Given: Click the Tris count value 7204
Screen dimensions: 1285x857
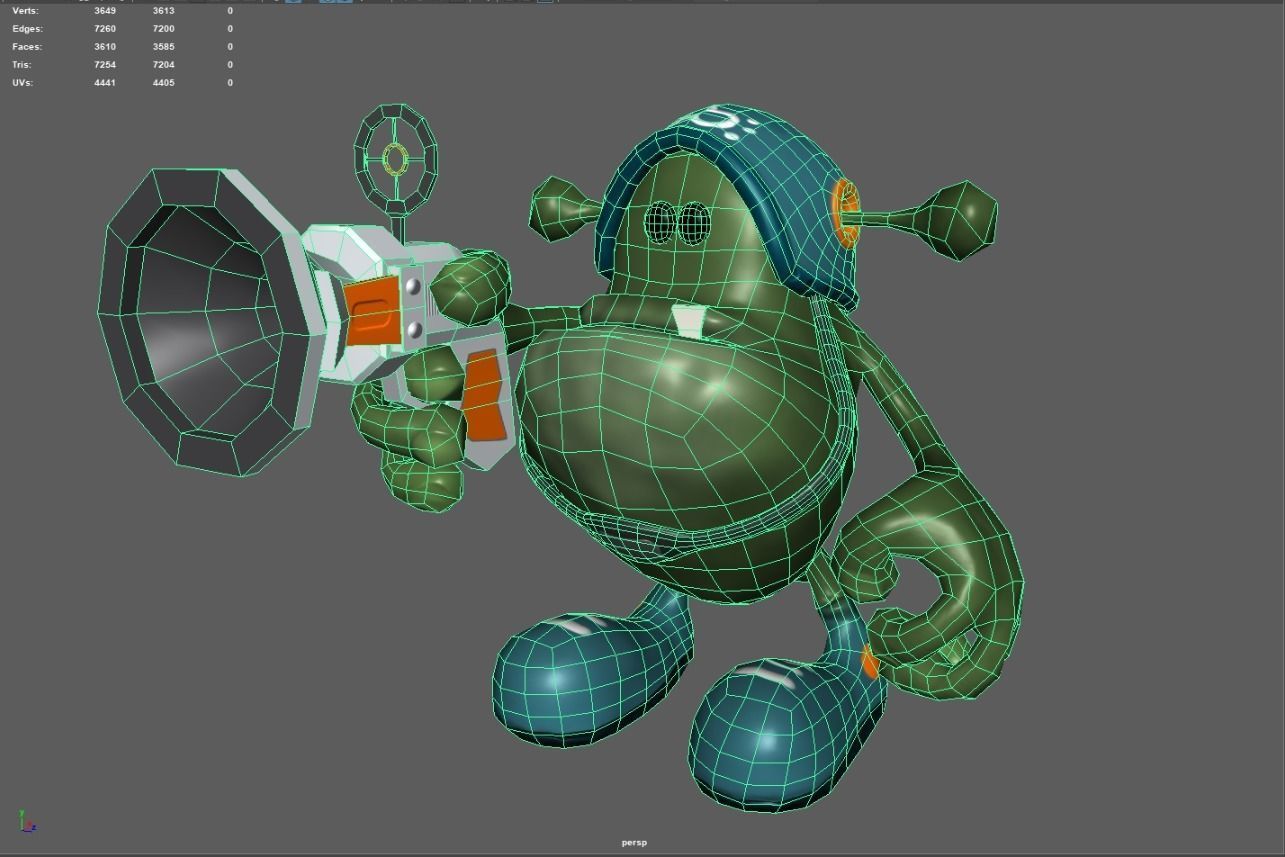Looking at the screenshot, I should point(163,65).
